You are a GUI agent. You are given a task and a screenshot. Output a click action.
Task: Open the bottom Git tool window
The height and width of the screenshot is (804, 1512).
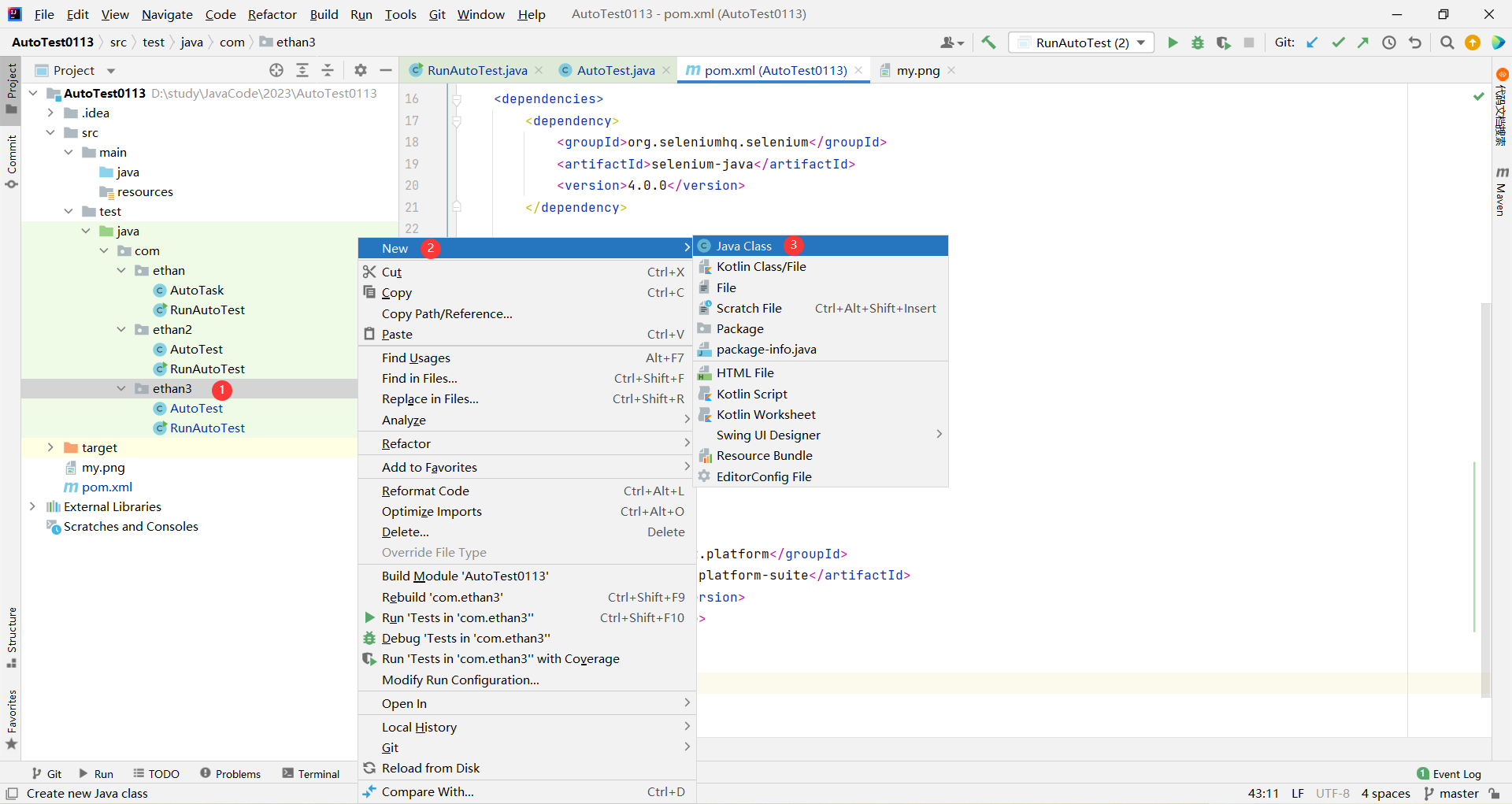coord(46,774)
